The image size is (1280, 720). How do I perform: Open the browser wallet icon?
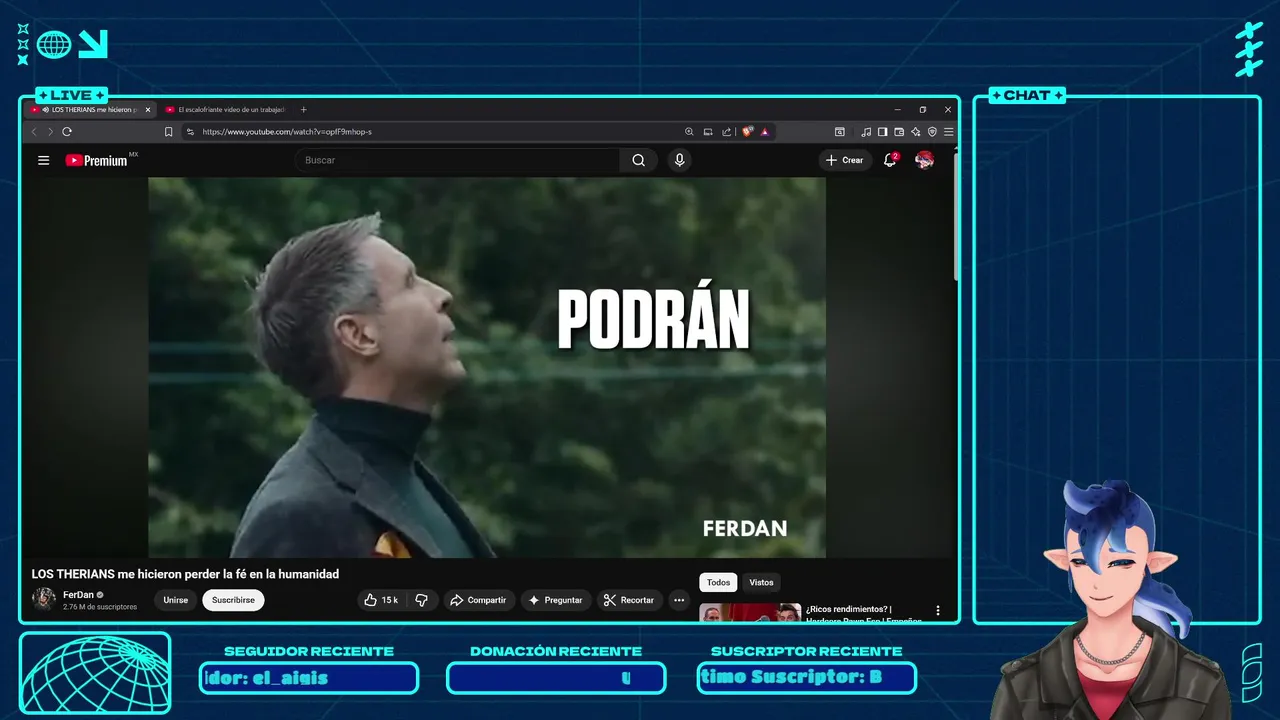899,132
